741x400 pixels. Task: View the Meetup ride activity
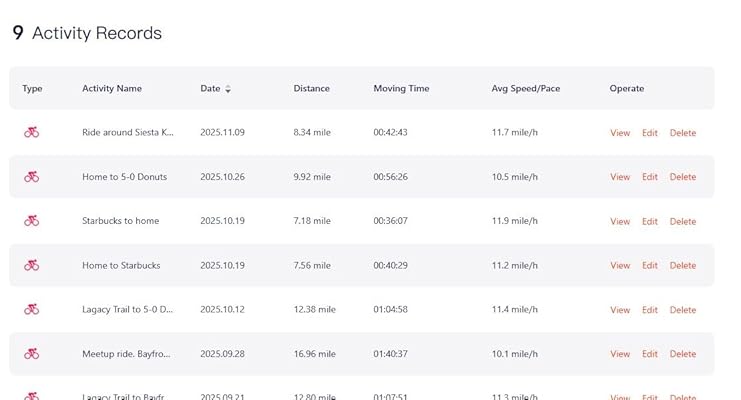tap(620, 354)
